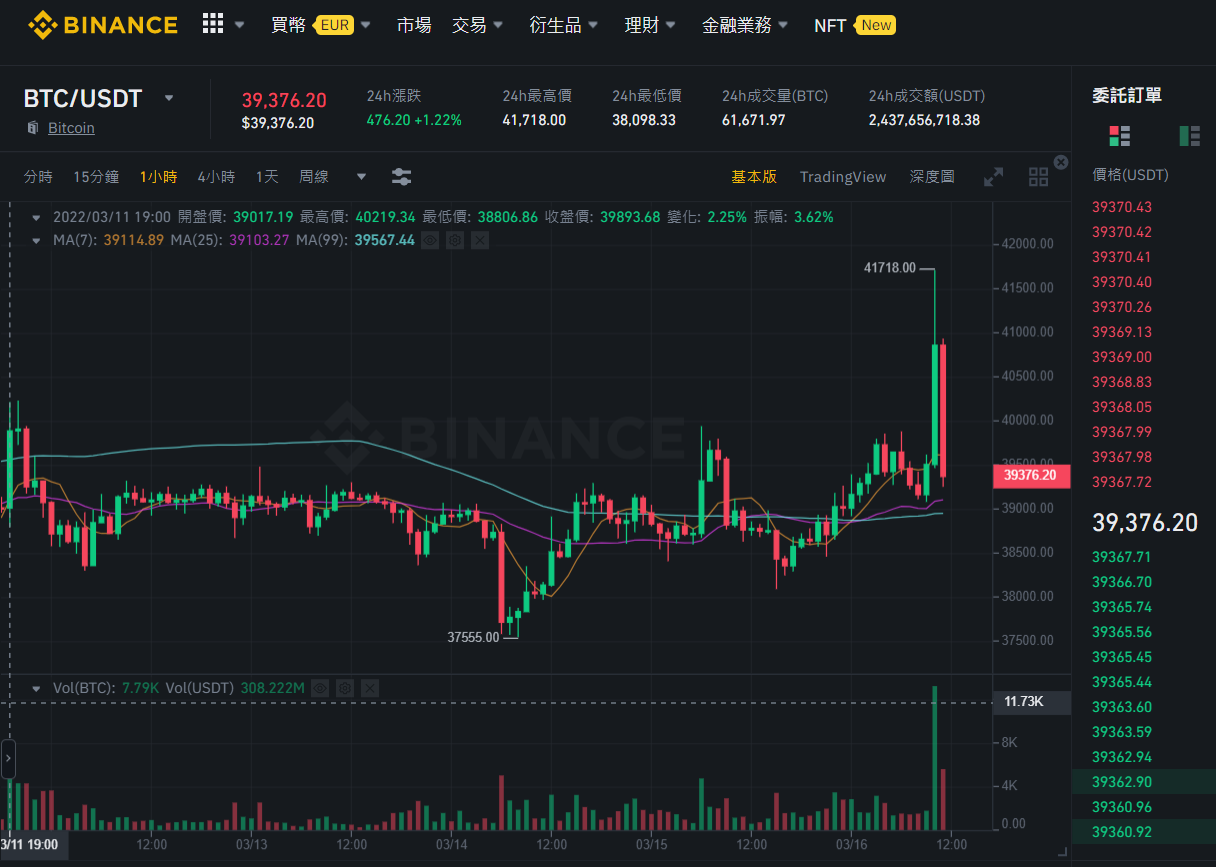Open the Bitcoin info link
The height and width of the screenshot is (867, 1216).
tap(71, 128)
